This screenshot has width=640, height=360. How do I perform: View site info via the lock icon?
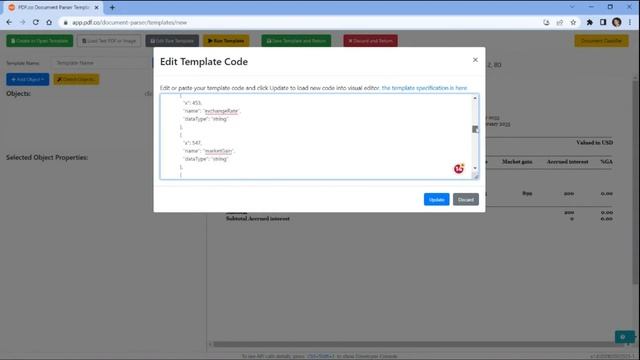[65, 22]
